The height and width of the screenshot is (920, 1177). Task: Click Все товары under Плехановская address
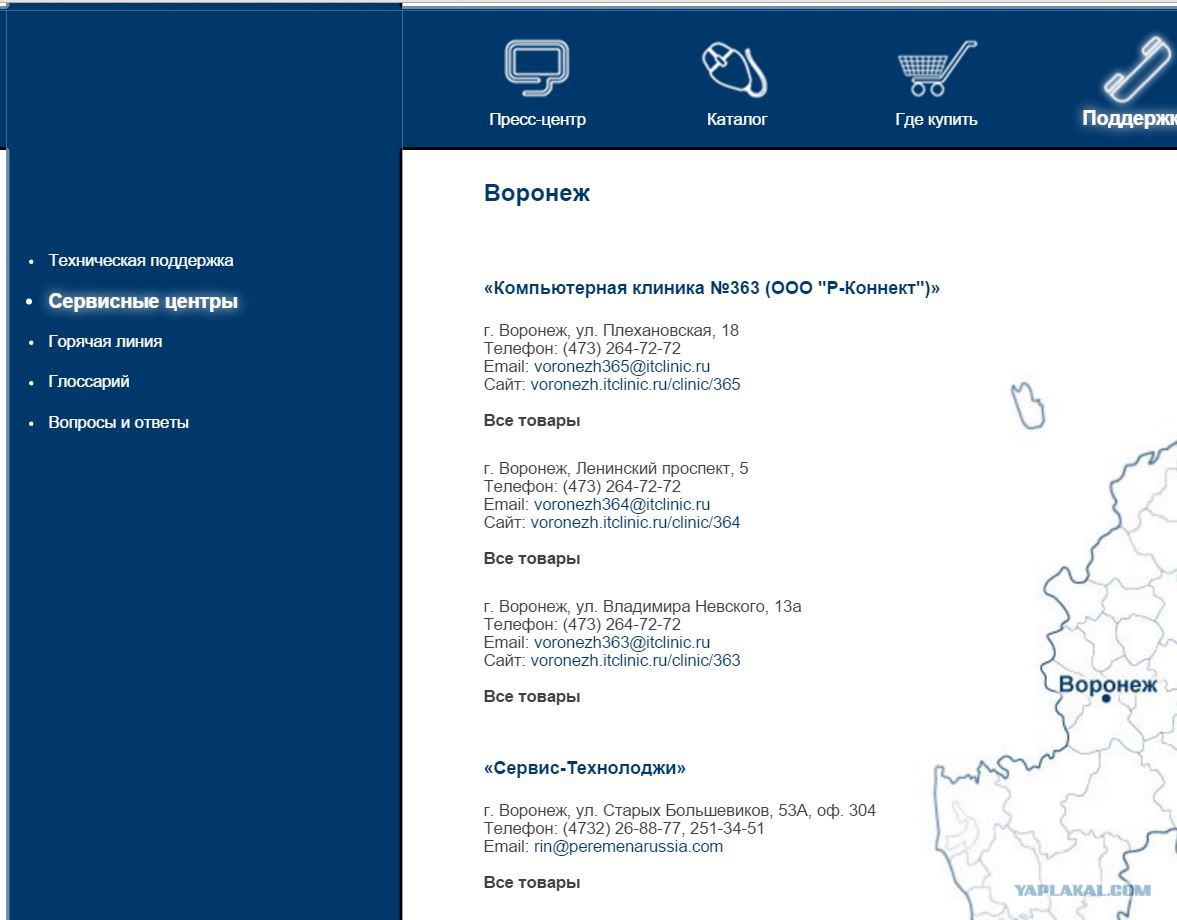coord(531,420)
